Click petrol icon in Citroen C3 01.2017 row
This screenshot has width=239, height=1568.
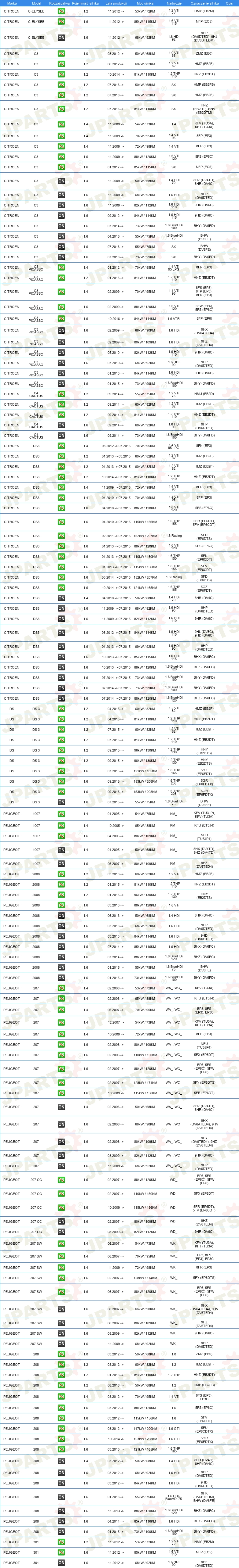click(x=61, y=167)
